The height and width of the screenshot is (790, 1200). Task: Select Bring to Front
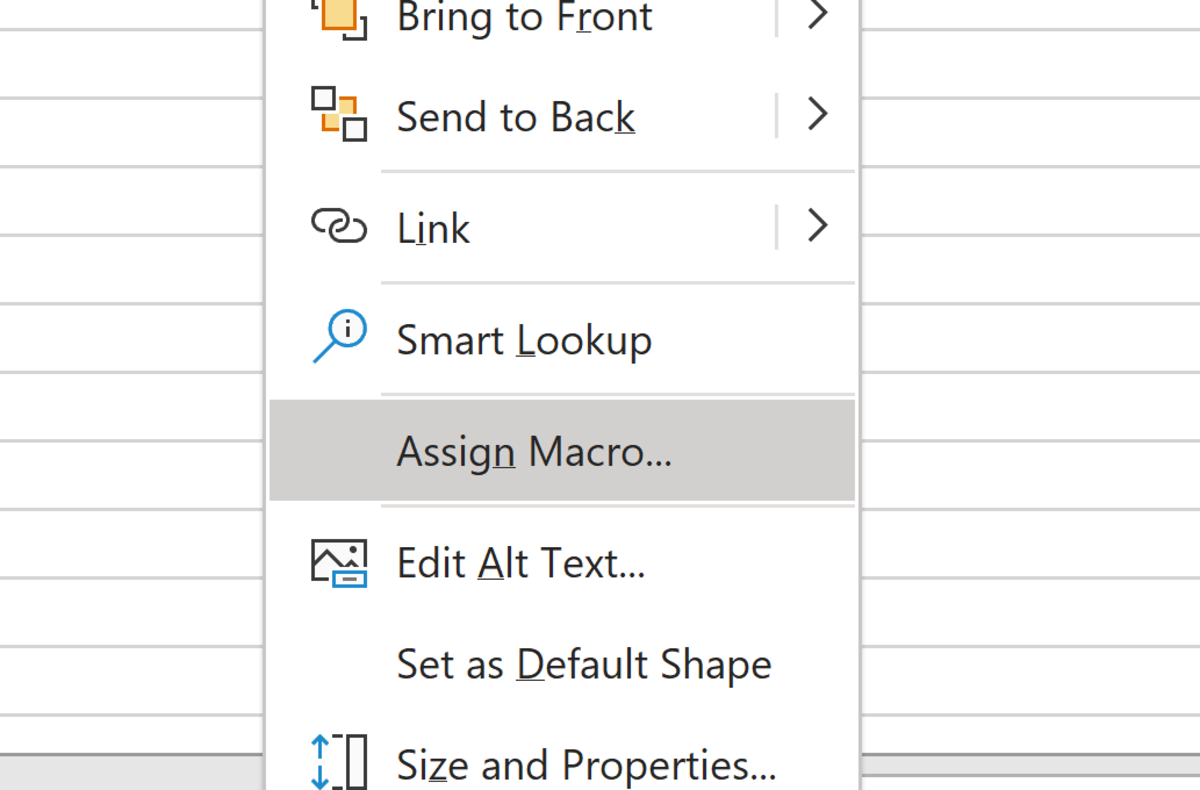pyautogui.click(x=524, y=15)
